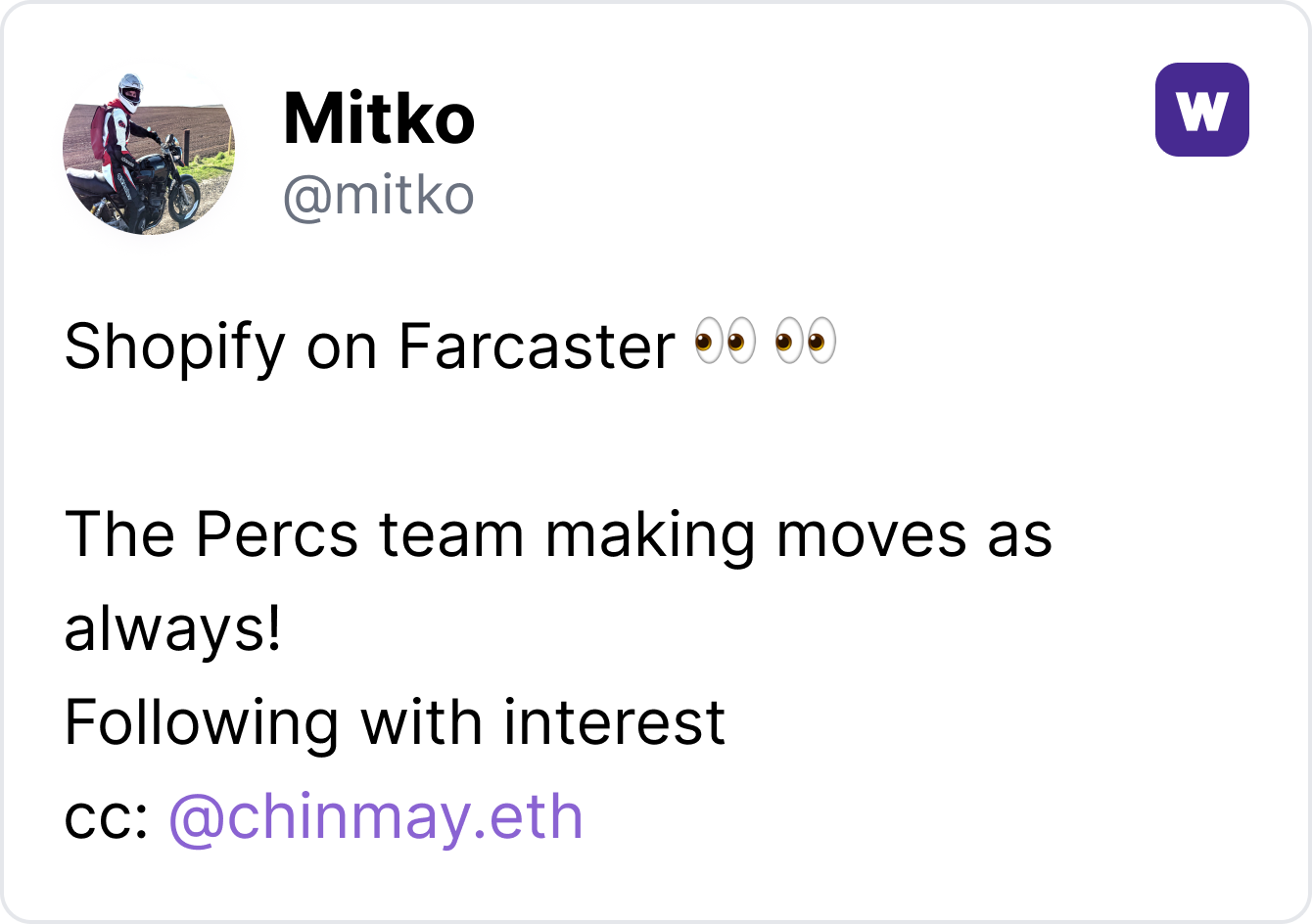1312x924 pixels.
Task: Click the second eyes emoji
Action: click(806, 344)
